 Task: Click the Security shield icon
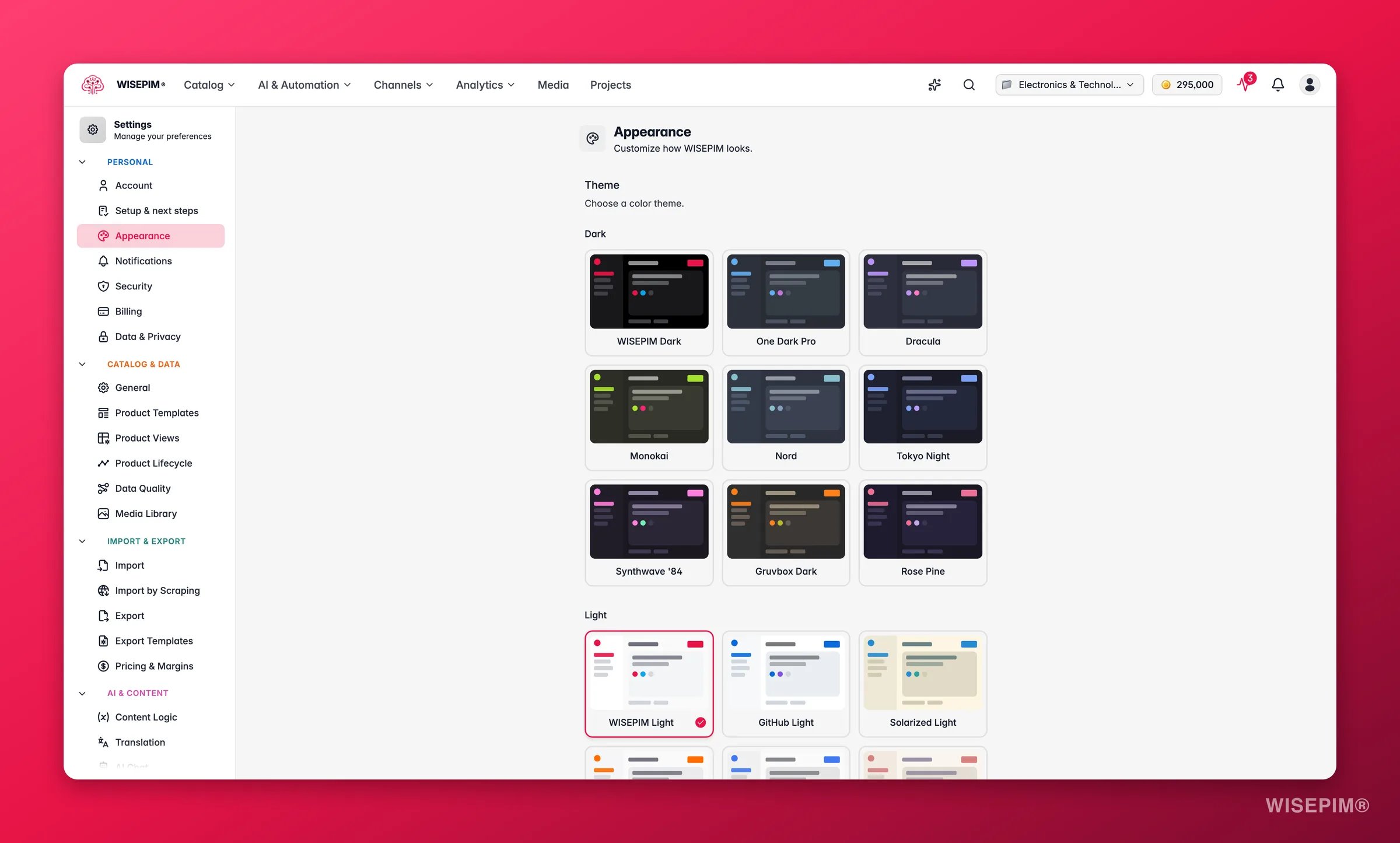pyautogui.click(x=103, y=286)
